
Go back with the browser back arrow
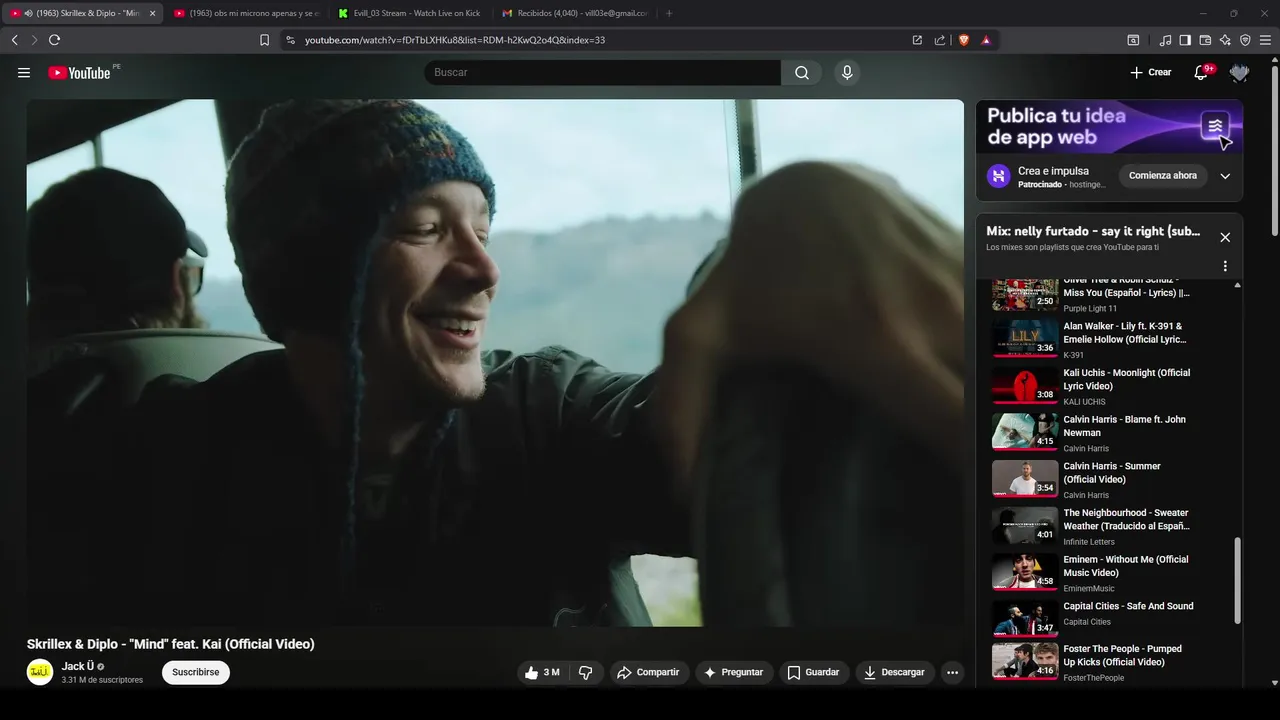click(14, 40)
